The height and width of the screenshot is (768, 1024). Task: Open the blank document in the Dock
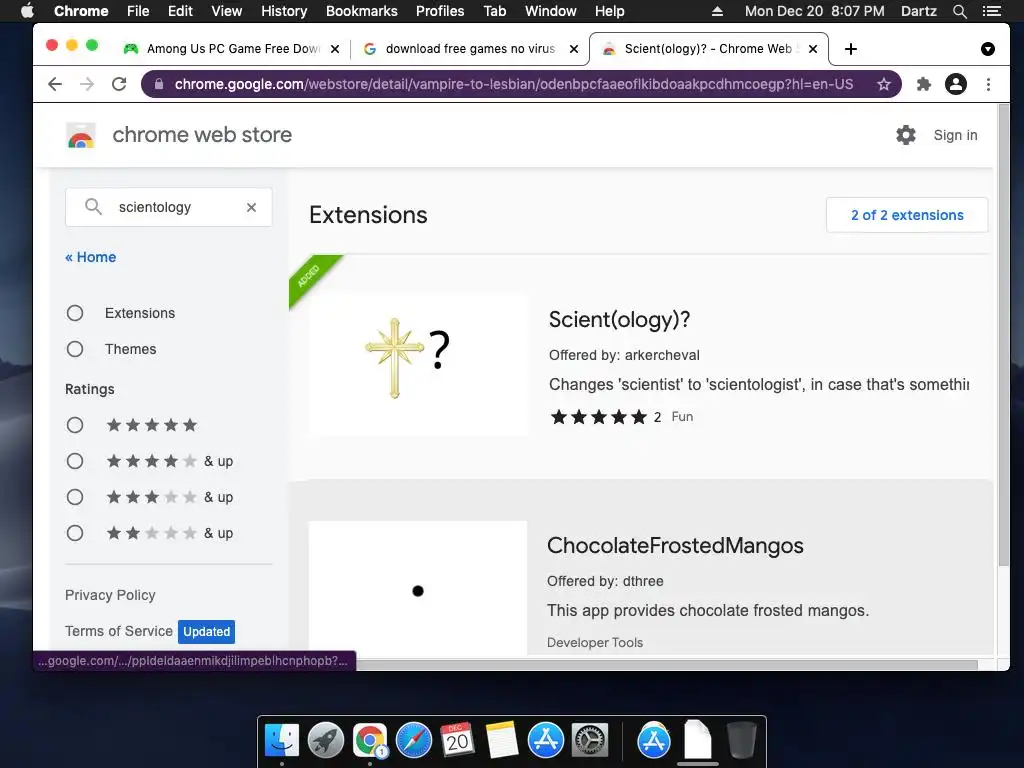coord(697,741)
